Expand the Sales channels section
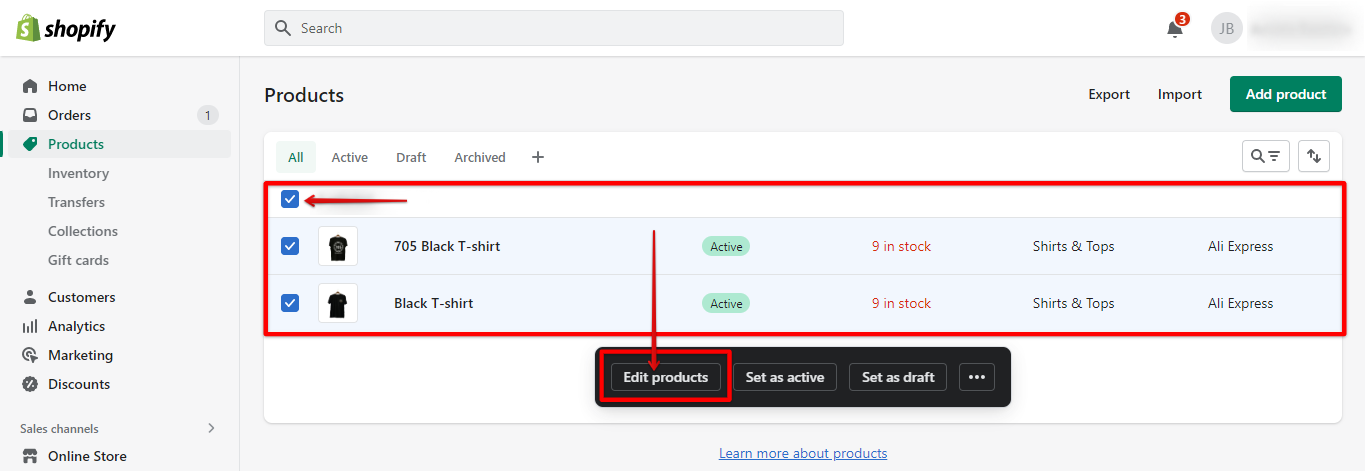The image size is (1365, 471). point(211,428)
